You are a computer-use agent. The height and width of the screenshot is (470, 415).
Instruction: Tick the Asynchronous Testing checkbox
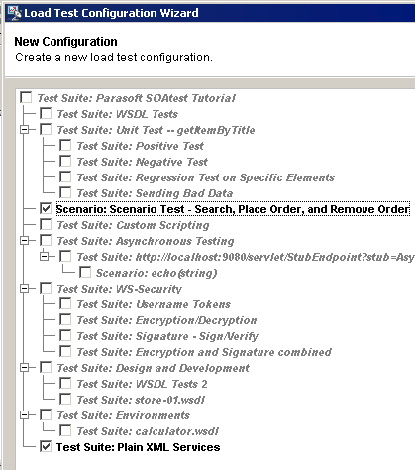click(x=46, y=240)
